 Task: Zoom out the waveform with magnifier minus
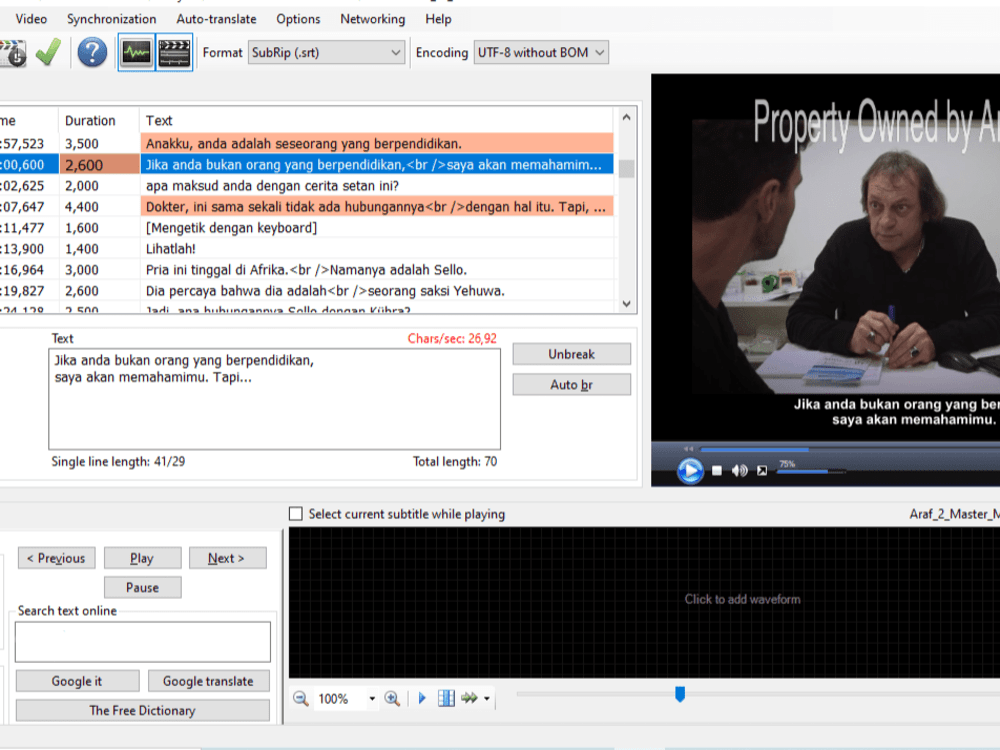tap(300, 698)
